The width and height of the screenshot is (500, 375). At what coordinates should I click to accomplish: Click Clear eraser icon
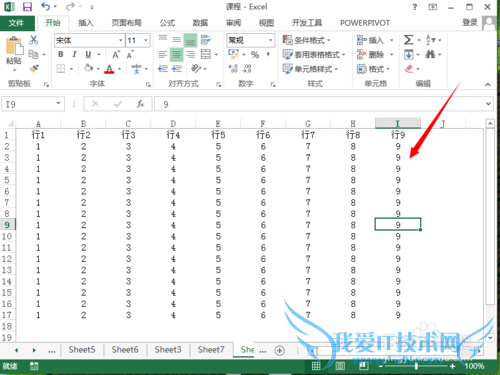[x=409, y=69]
